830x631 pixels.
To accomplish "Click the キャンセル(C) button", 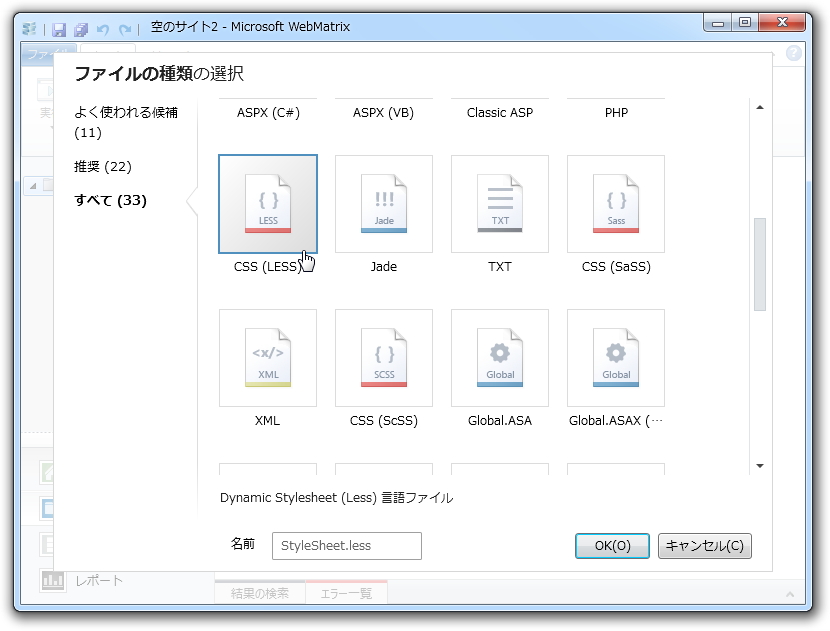I will coord(705,546).
